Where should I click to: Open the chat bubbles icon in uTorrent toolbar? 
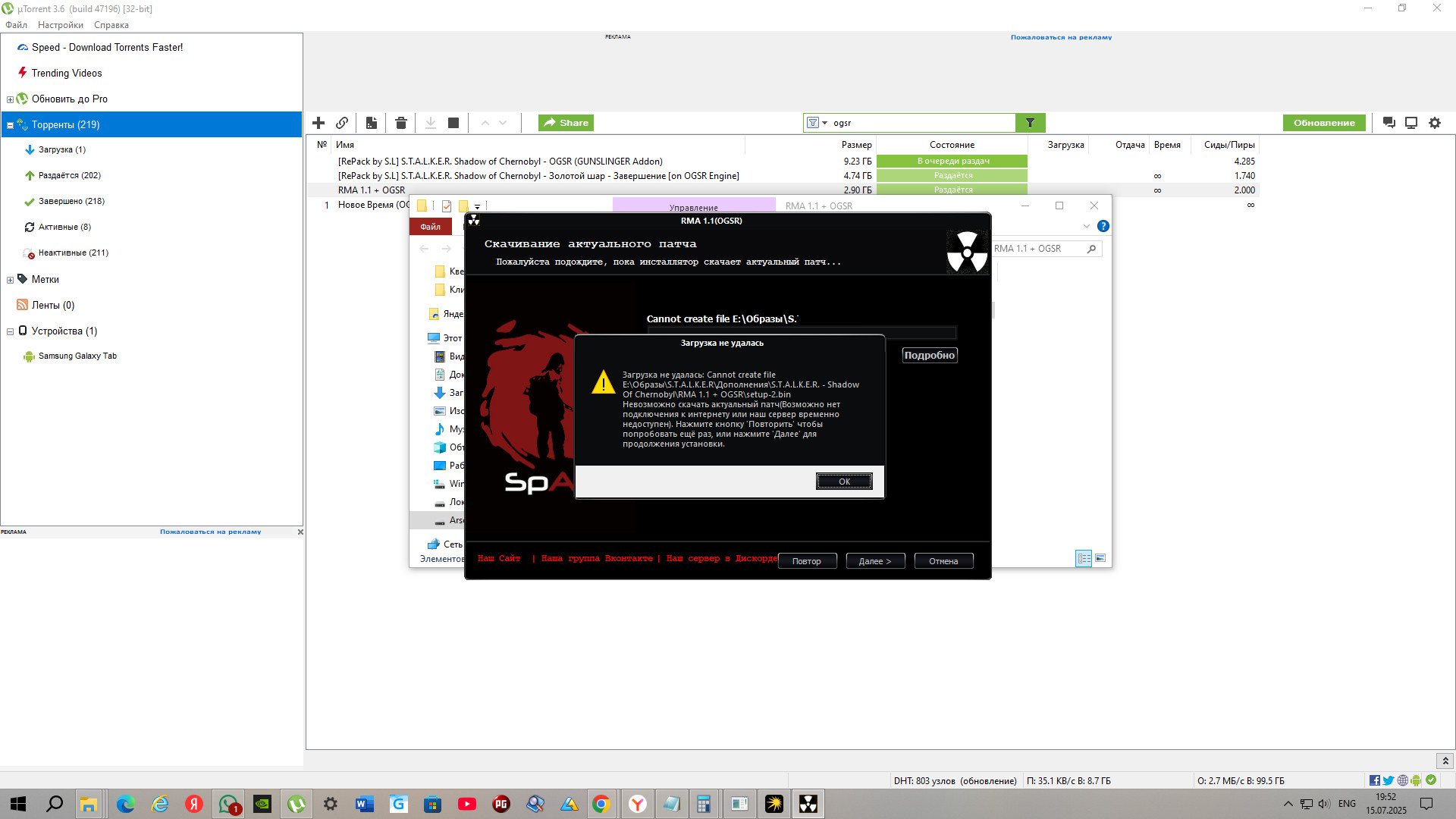(1389, 123)
